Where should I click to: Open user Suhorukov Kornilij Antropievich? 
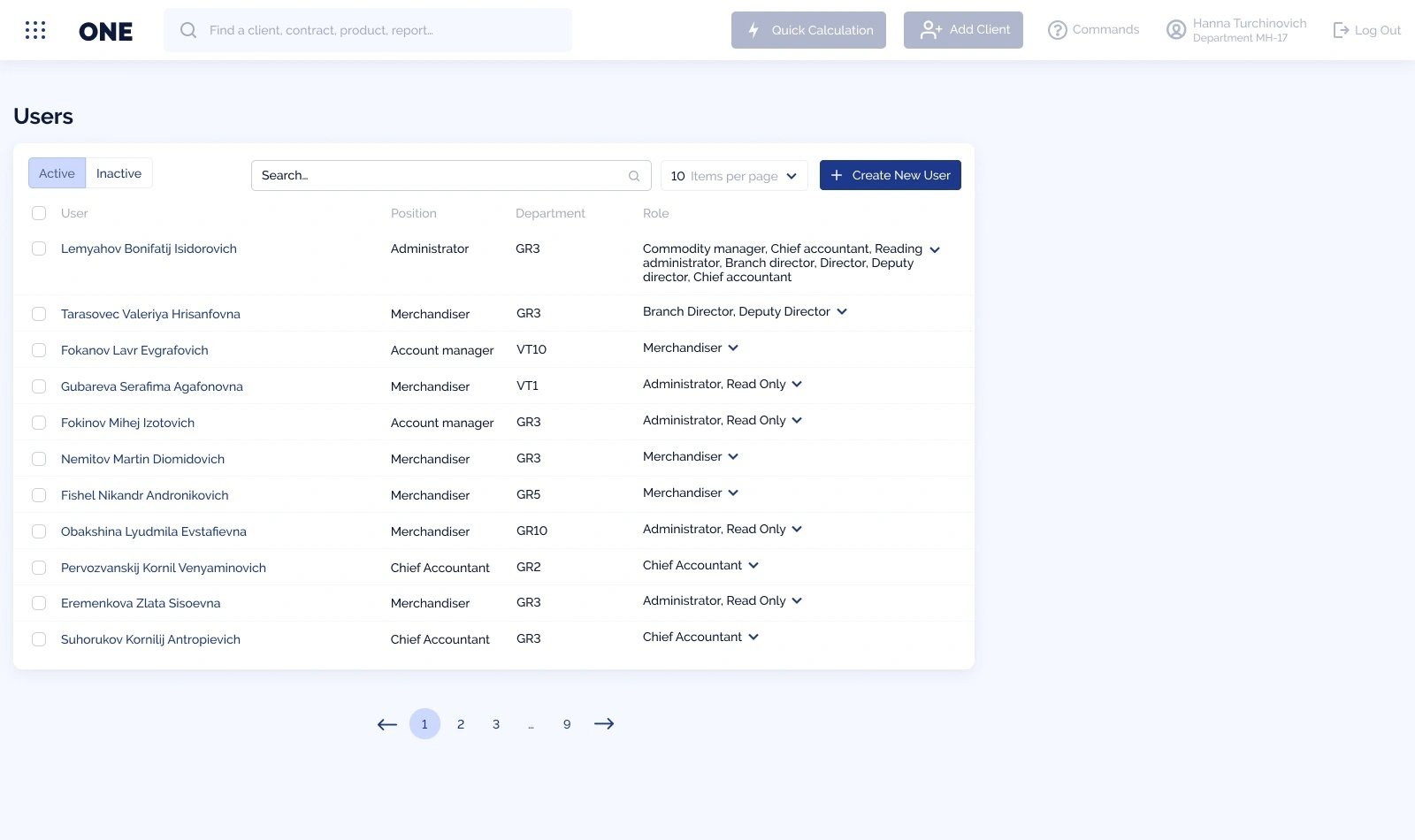[x=150, y=639]
